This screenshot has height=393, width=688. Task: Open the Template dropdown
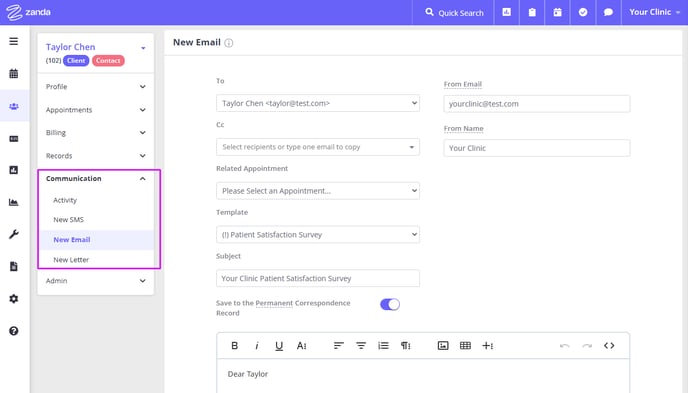point(318,235)
